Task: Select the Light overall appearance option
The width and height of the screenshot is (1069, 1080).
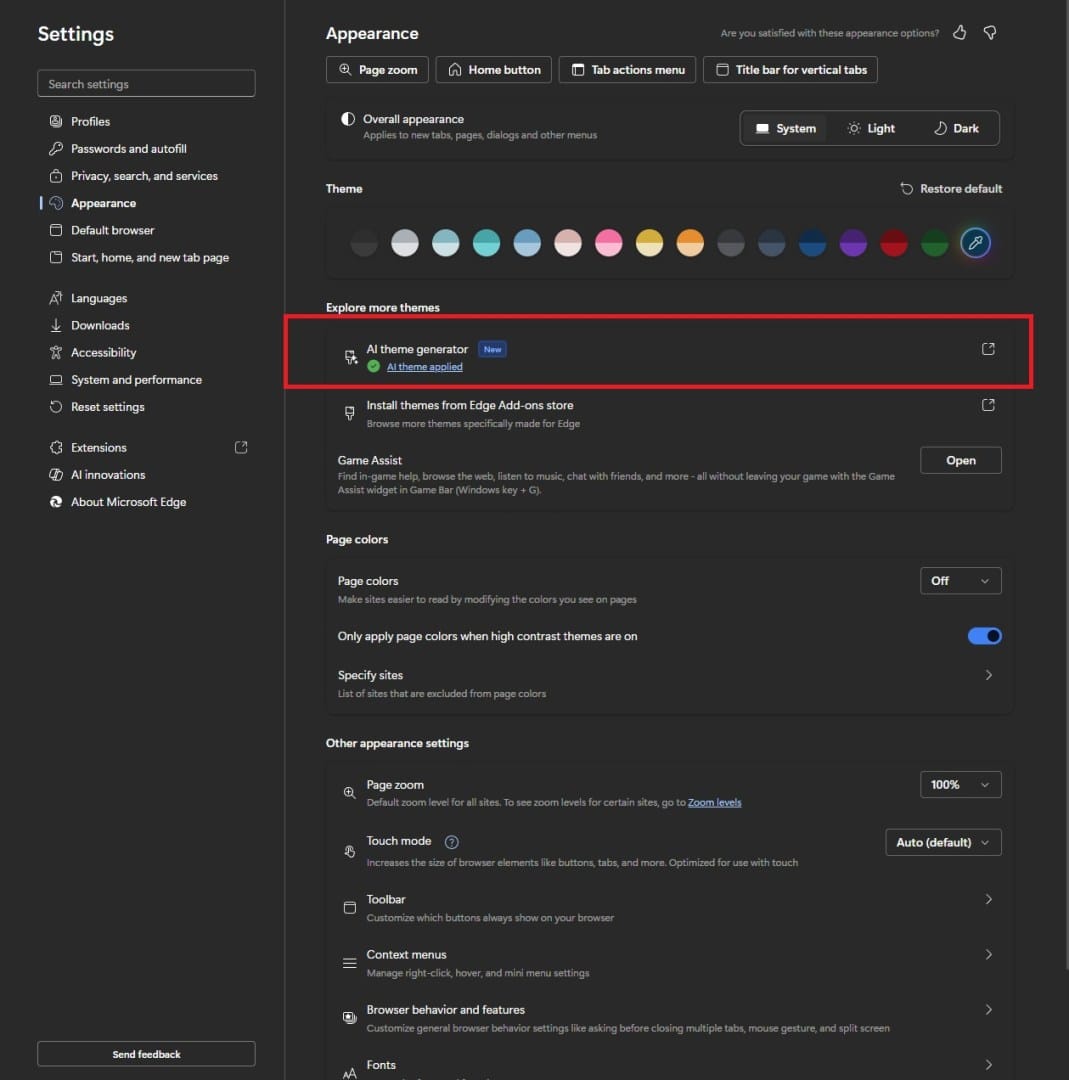Action: click(x=871, y=128)
